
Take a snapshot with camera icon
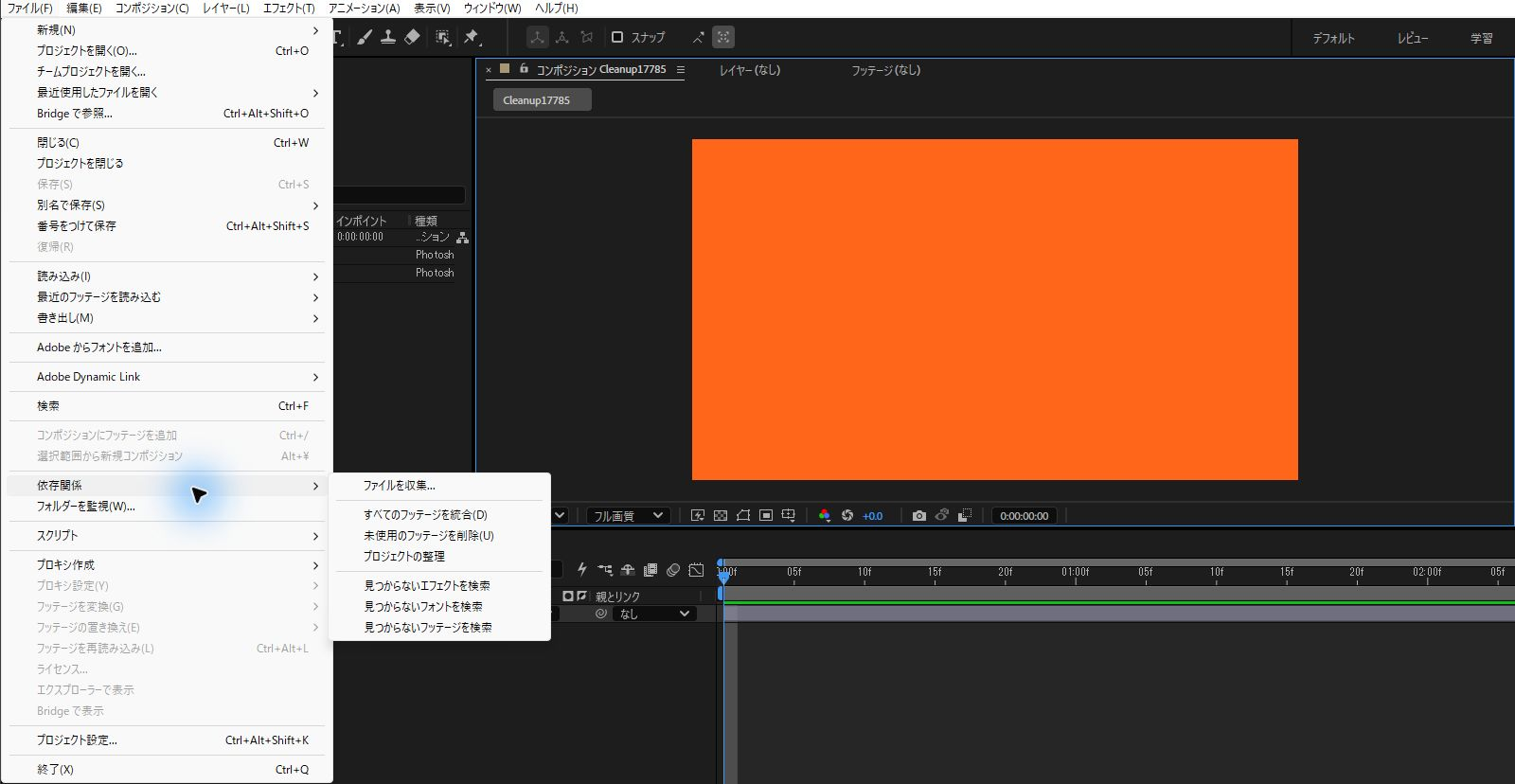918,515
